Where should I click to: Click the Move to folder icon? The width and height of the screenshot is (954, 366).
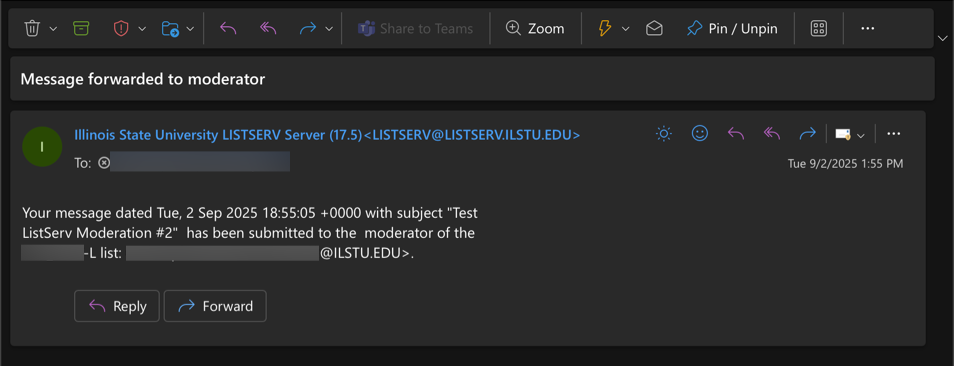coord(170,28)
